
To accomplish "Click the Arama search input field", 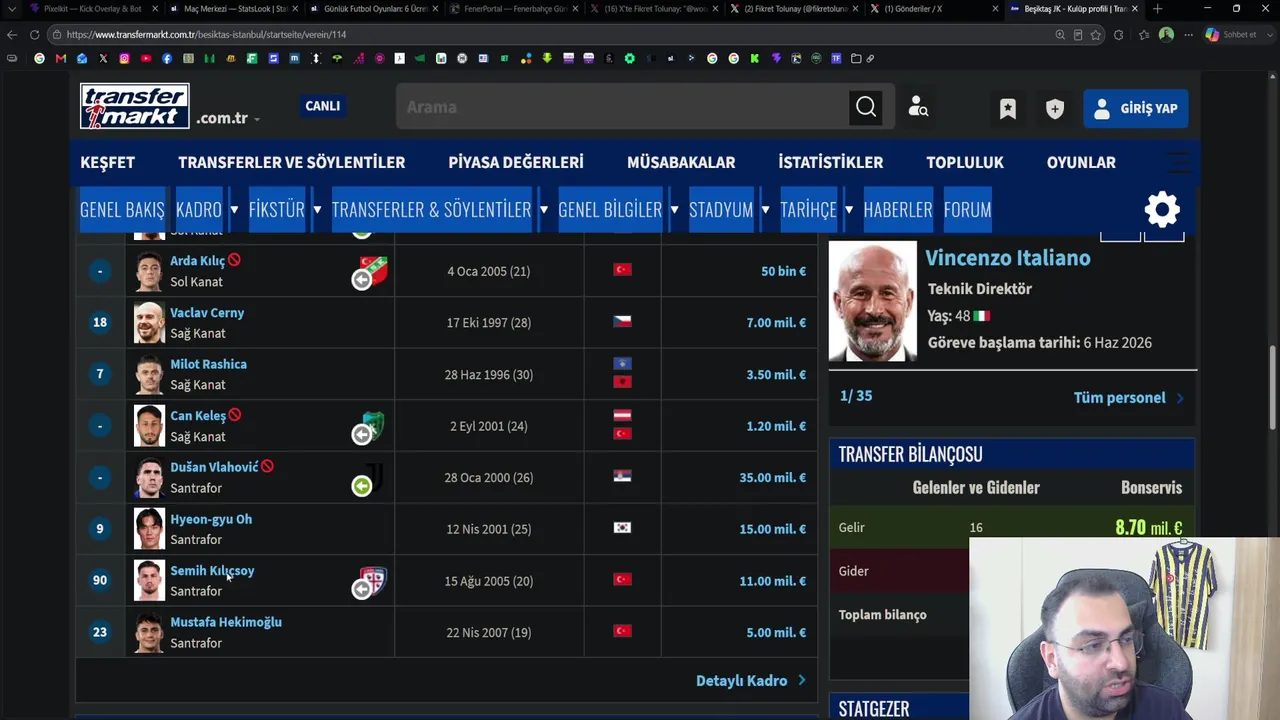I will click(x=622, y=107).
